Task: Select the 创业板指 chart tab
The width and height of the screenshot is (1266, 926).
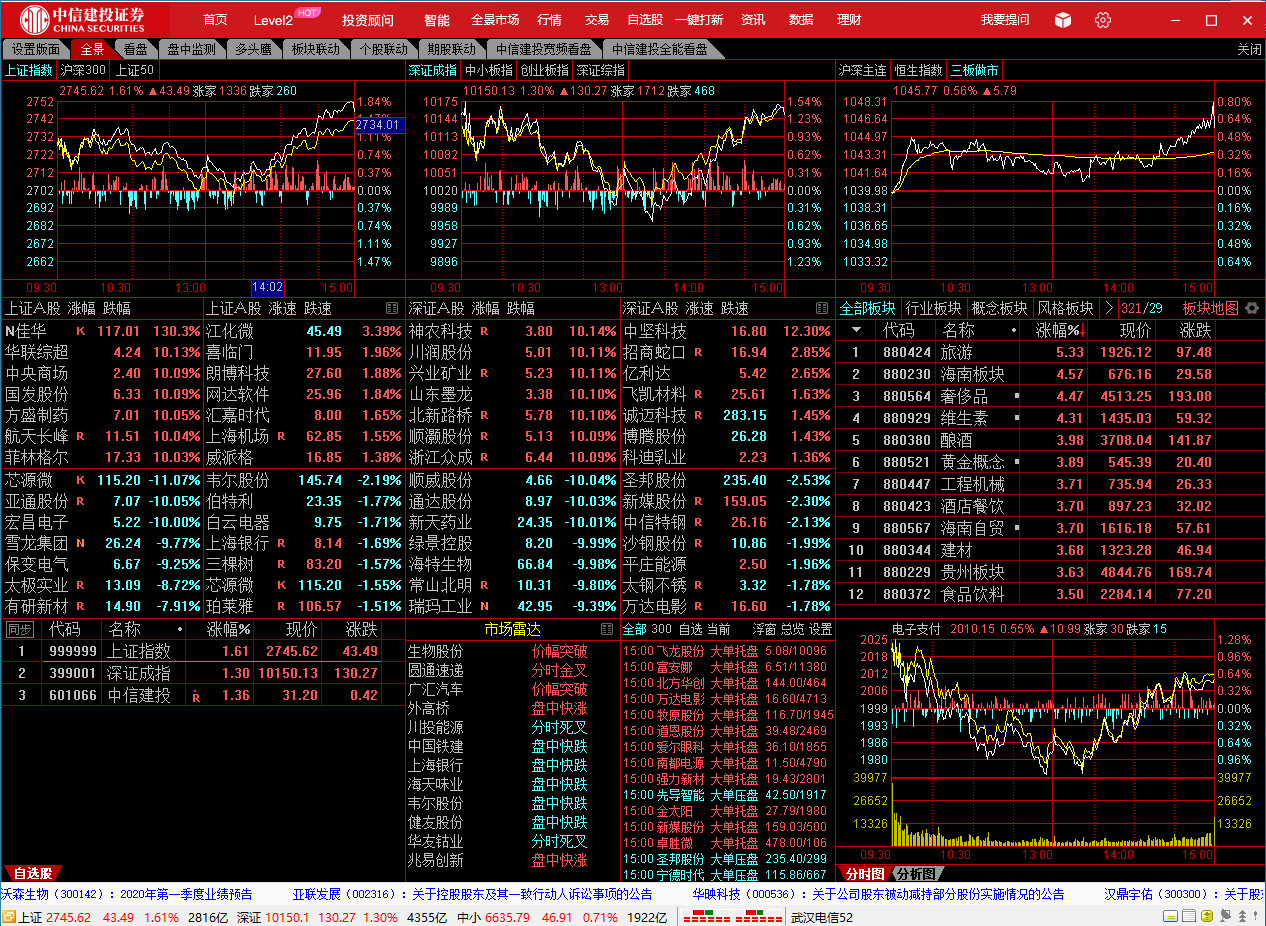Action: coord(545,70)
